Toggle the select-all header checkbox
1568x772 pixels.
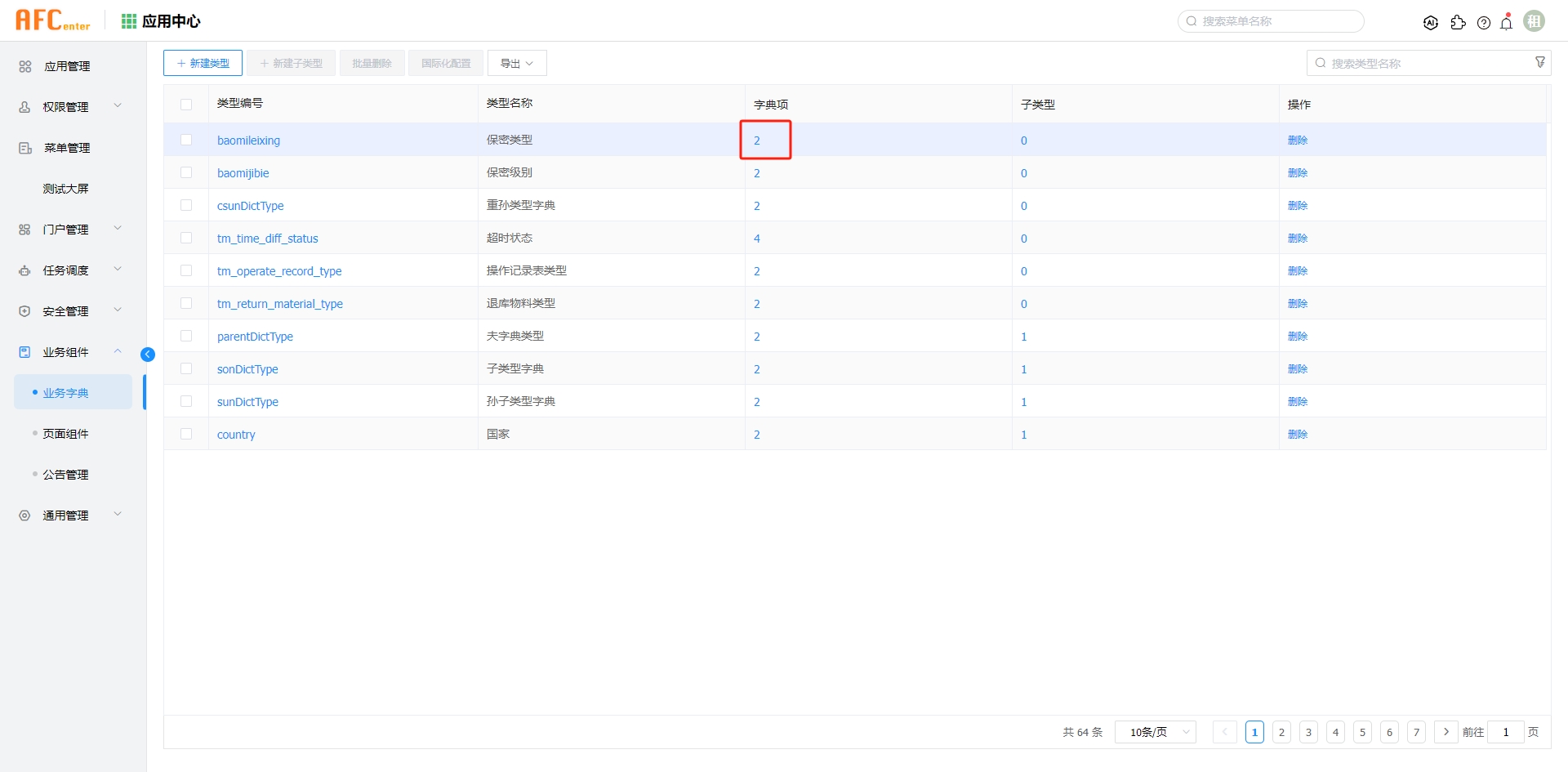[x=186, y=105]
